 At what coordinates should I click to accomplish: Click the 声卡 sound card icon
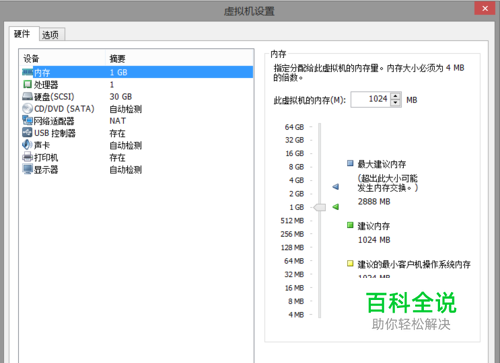tap(27, 145)
